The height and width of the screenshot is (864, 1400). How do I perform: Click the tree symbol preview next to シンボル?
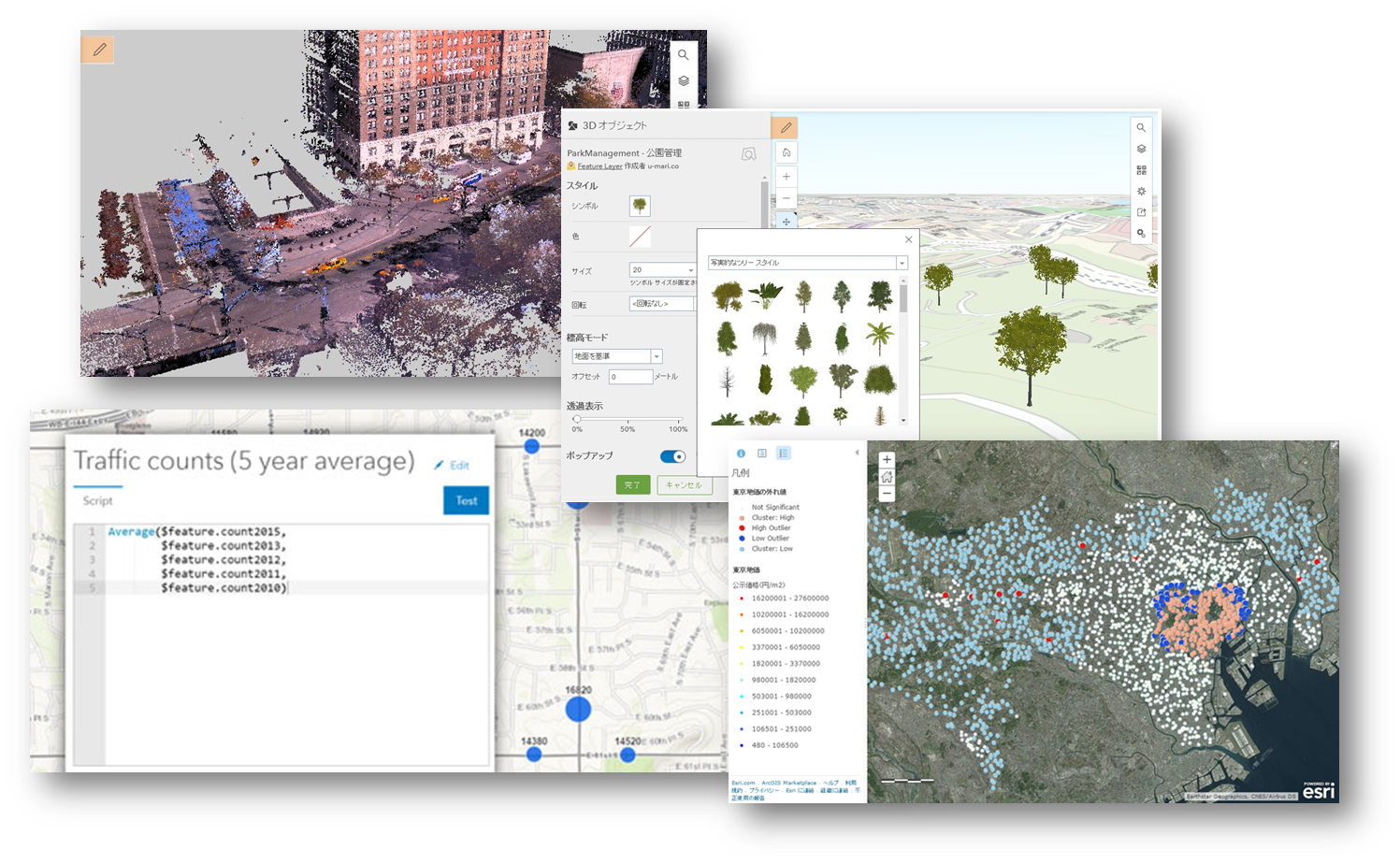tap(640, 206)
